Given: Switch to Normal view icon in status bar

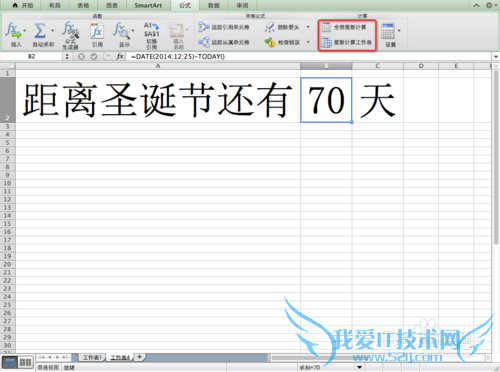Looking at the screenshot, I should [10, 362].
